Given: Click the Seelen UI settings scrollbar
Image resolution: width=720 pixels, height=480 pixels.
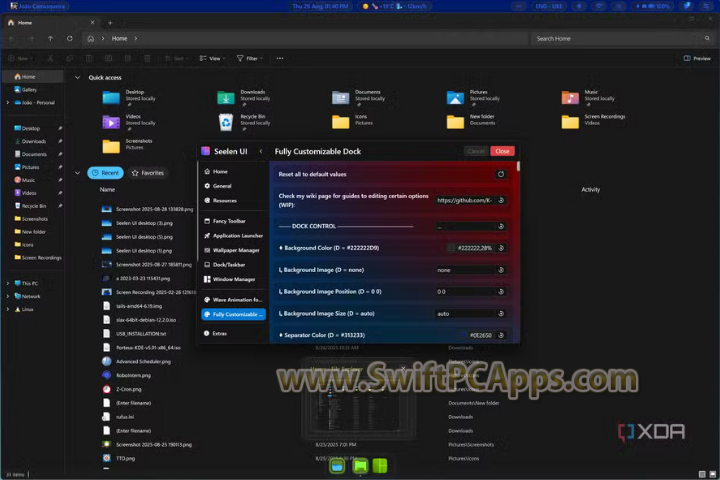Looking at the screenshot, I should tap(518, 166).
